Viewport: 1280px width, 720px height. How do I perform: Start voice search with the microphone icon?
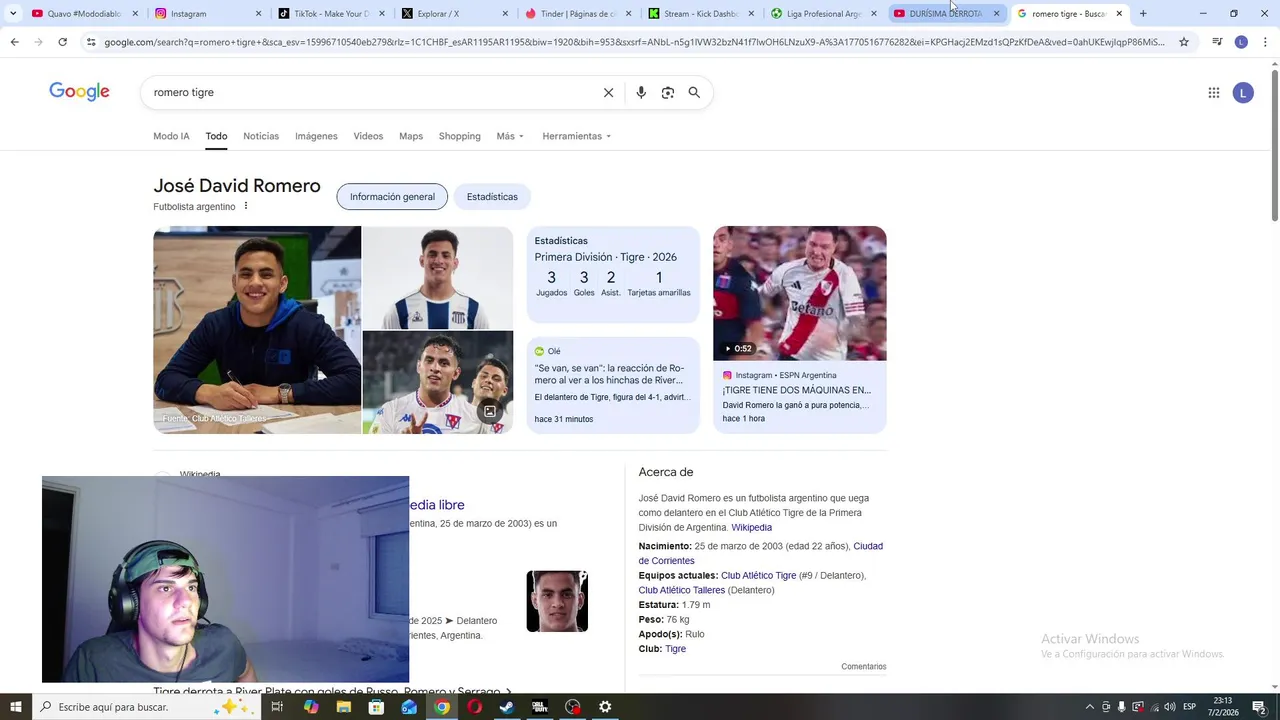(641, 92)
